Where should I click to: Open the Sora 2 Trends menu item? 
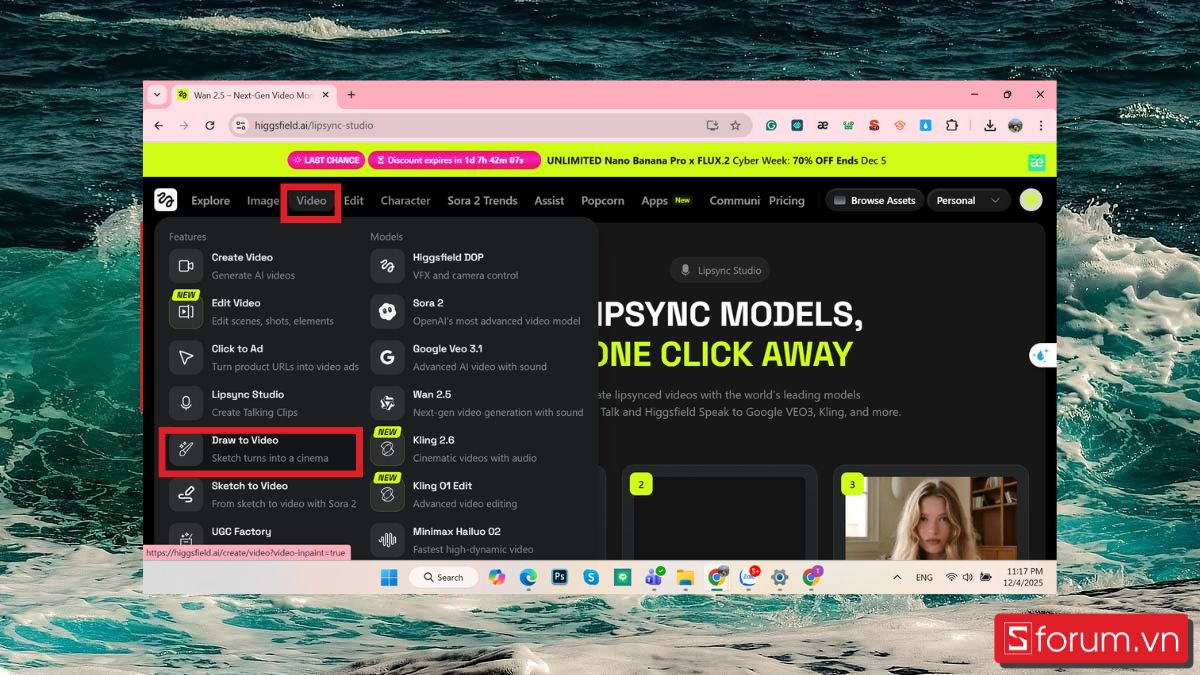[482, 201]
